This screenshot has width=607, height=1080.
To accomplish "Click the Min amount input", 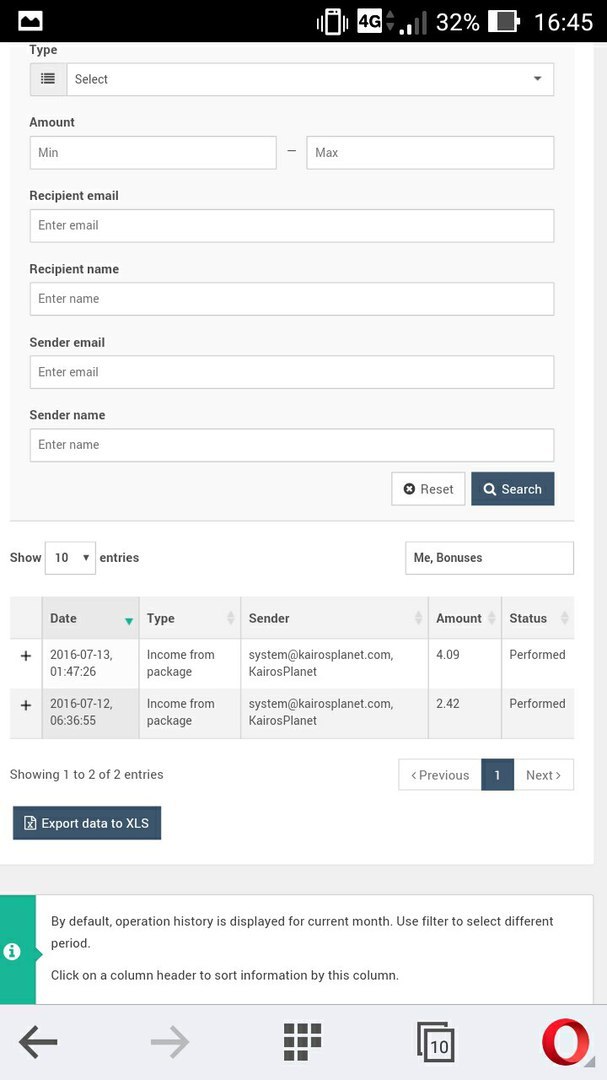I will (x=153, y=153).
